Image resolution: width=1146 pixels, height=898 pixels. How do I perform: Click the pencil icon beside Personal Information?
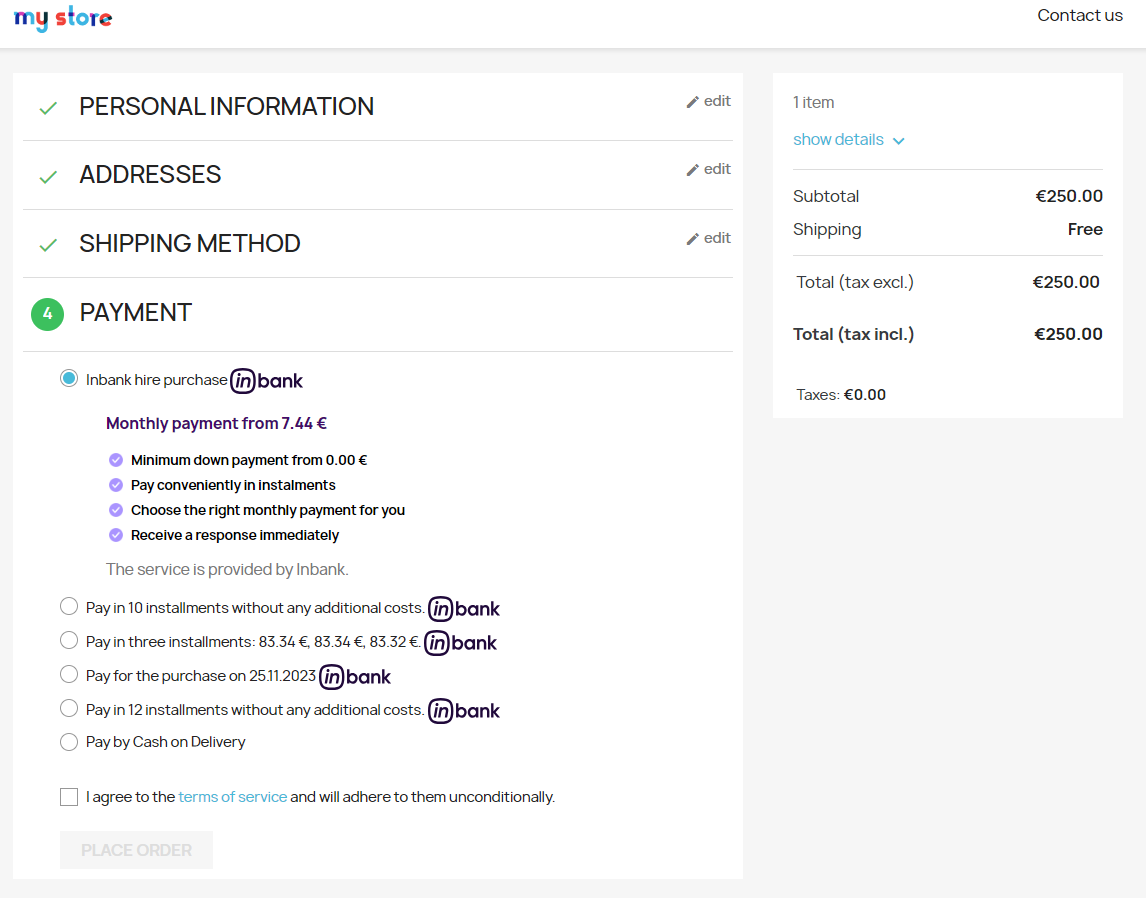pos(692,102)
